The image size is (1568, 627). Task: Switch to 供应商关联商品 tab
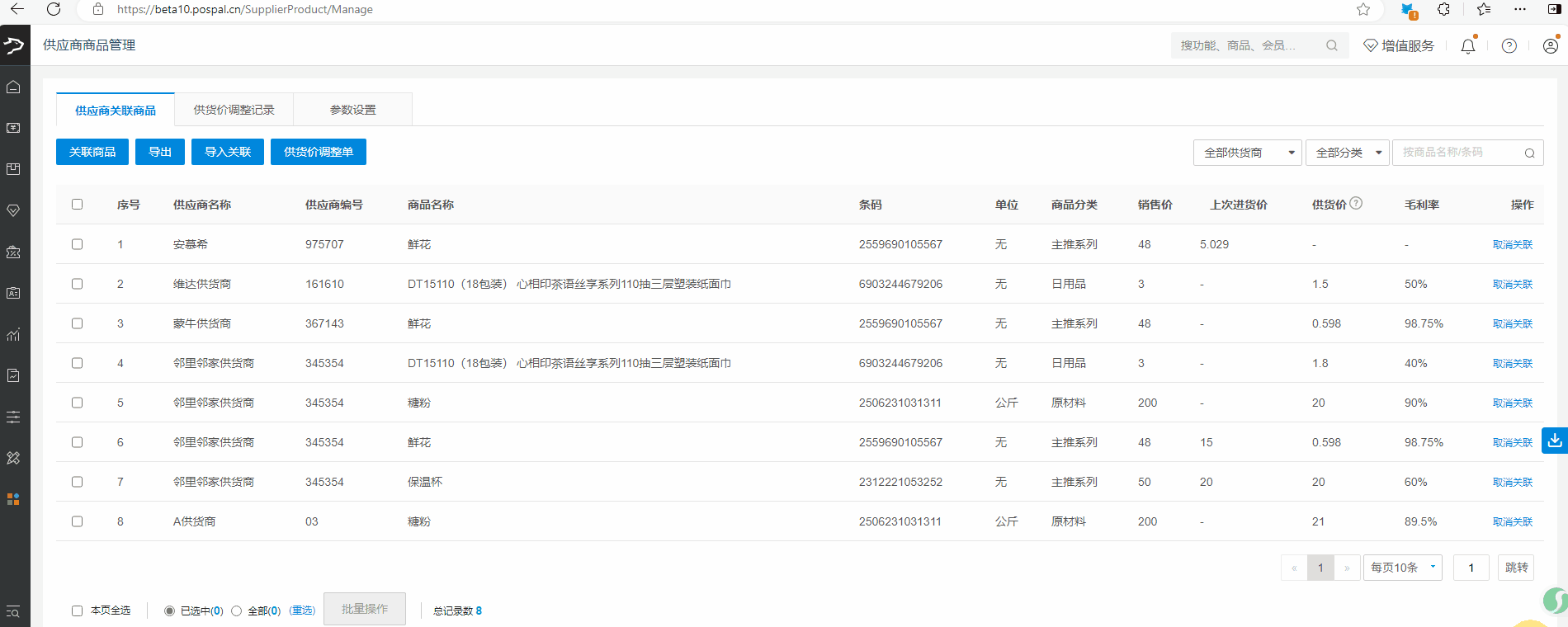116,110
